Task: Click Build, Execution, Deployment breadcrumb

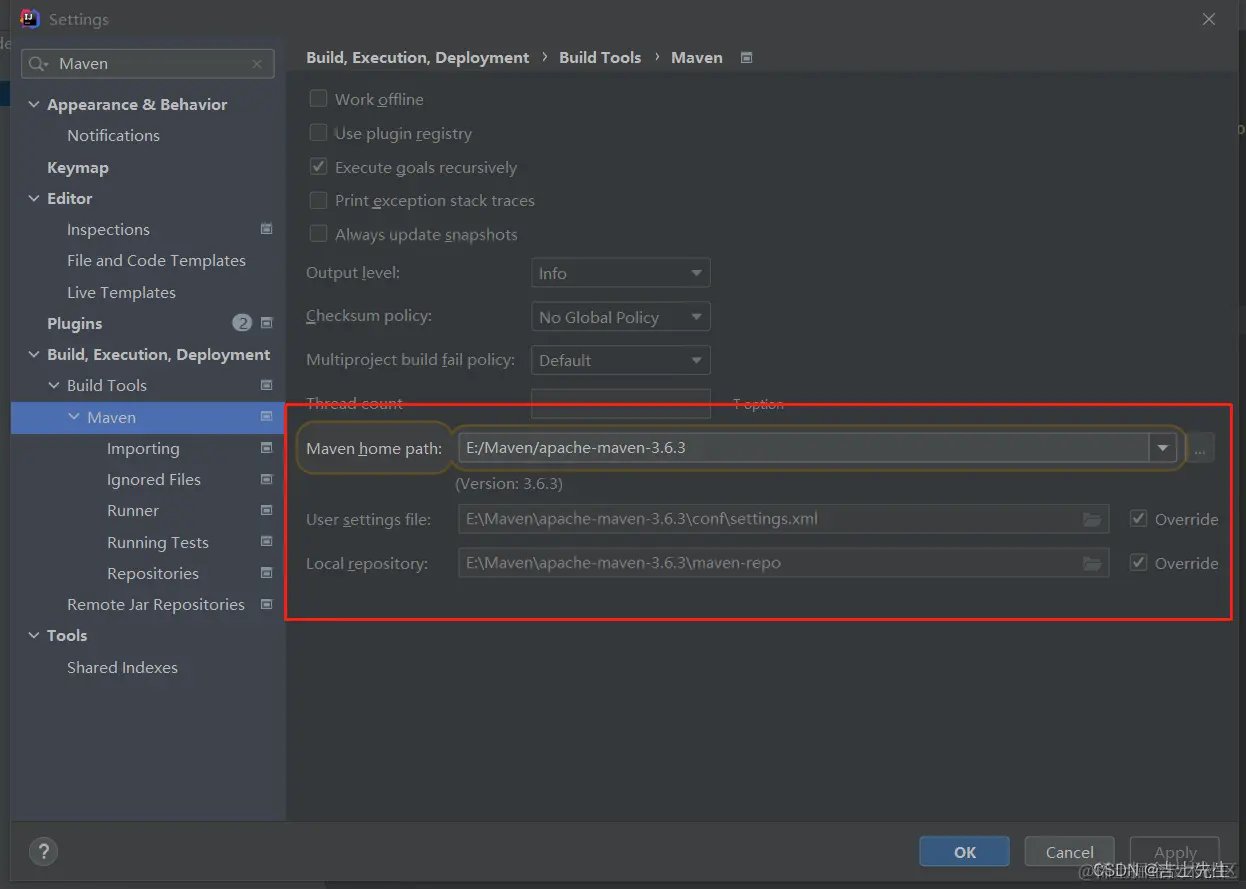Action: (417, 58)
